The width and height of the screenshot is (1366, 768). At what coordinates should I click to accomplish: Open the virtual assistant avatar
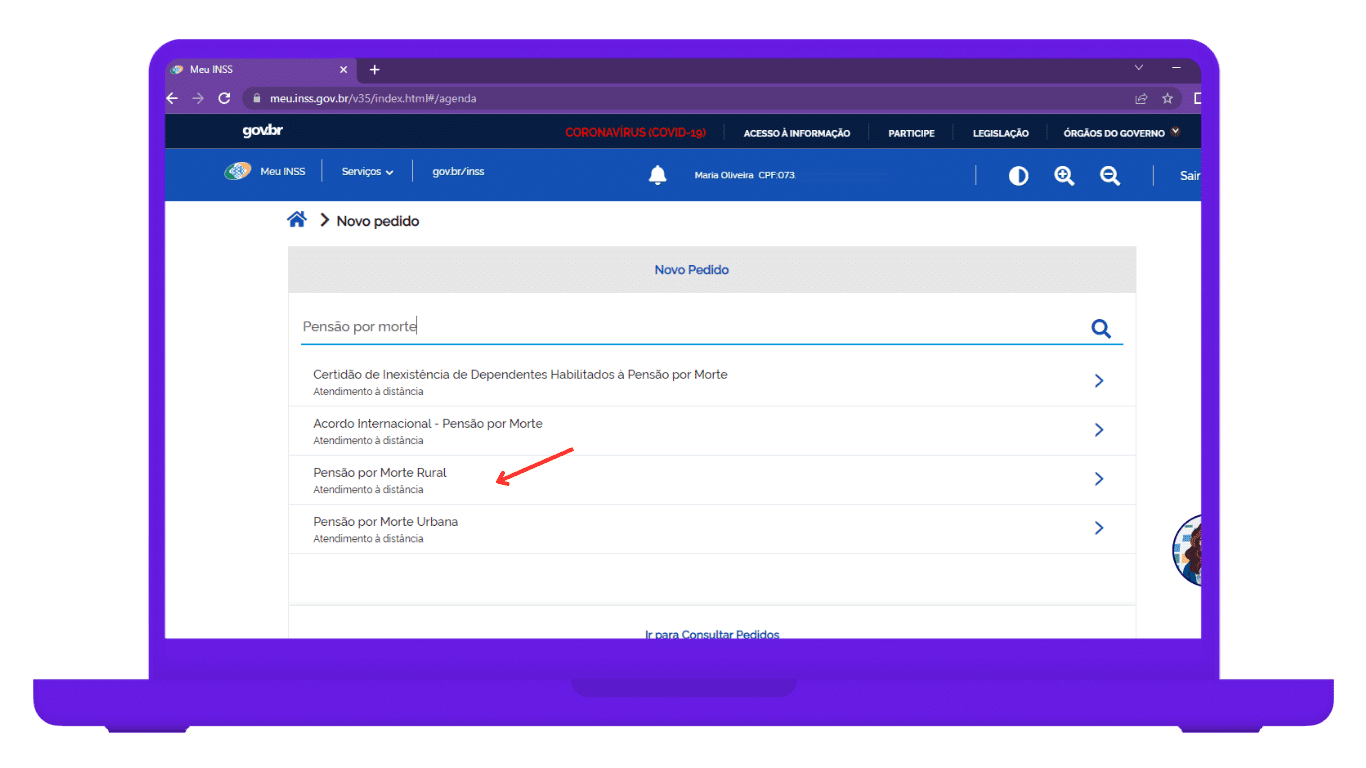[1188, 550]
